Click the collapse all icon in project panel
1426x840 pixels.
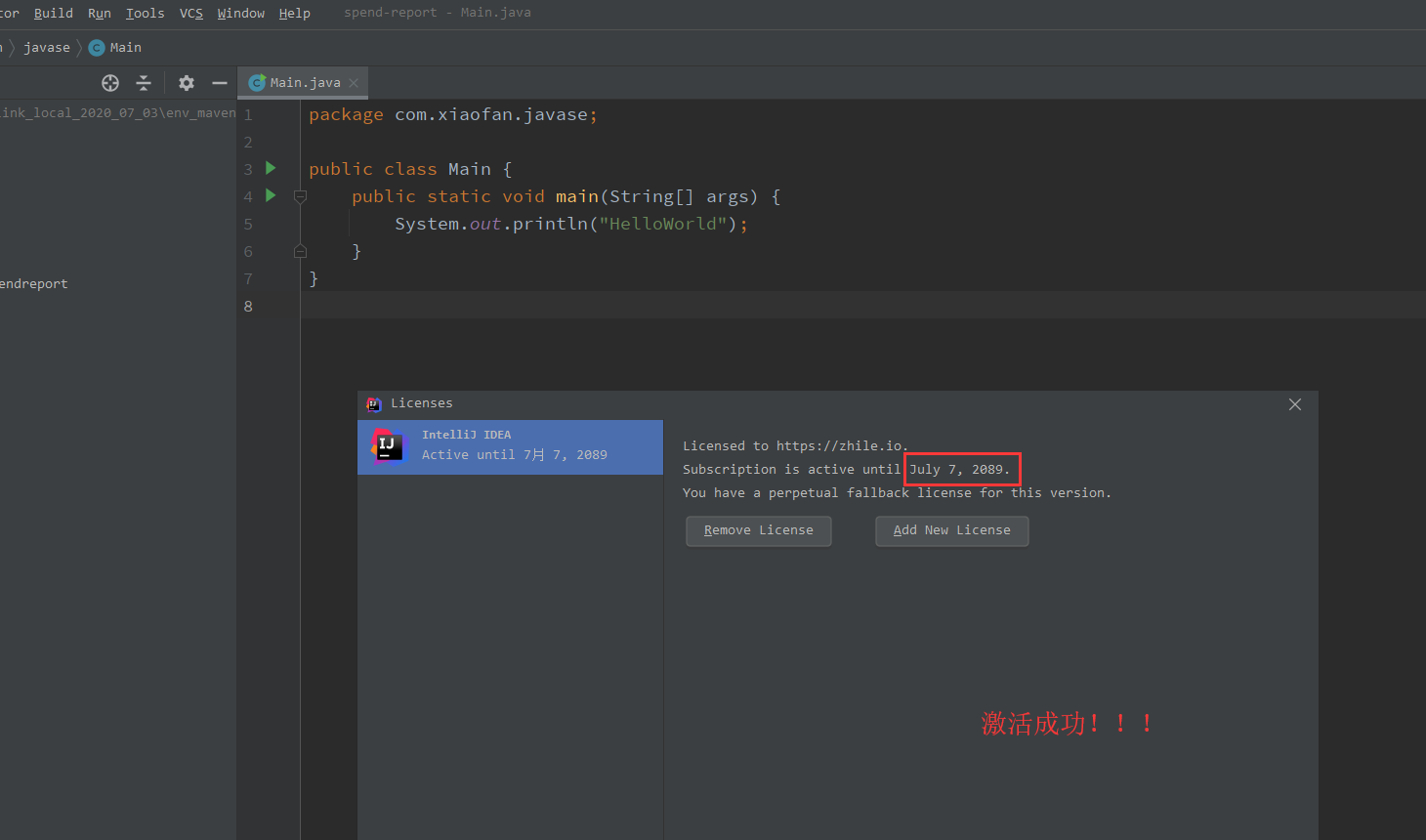[144, 83]
